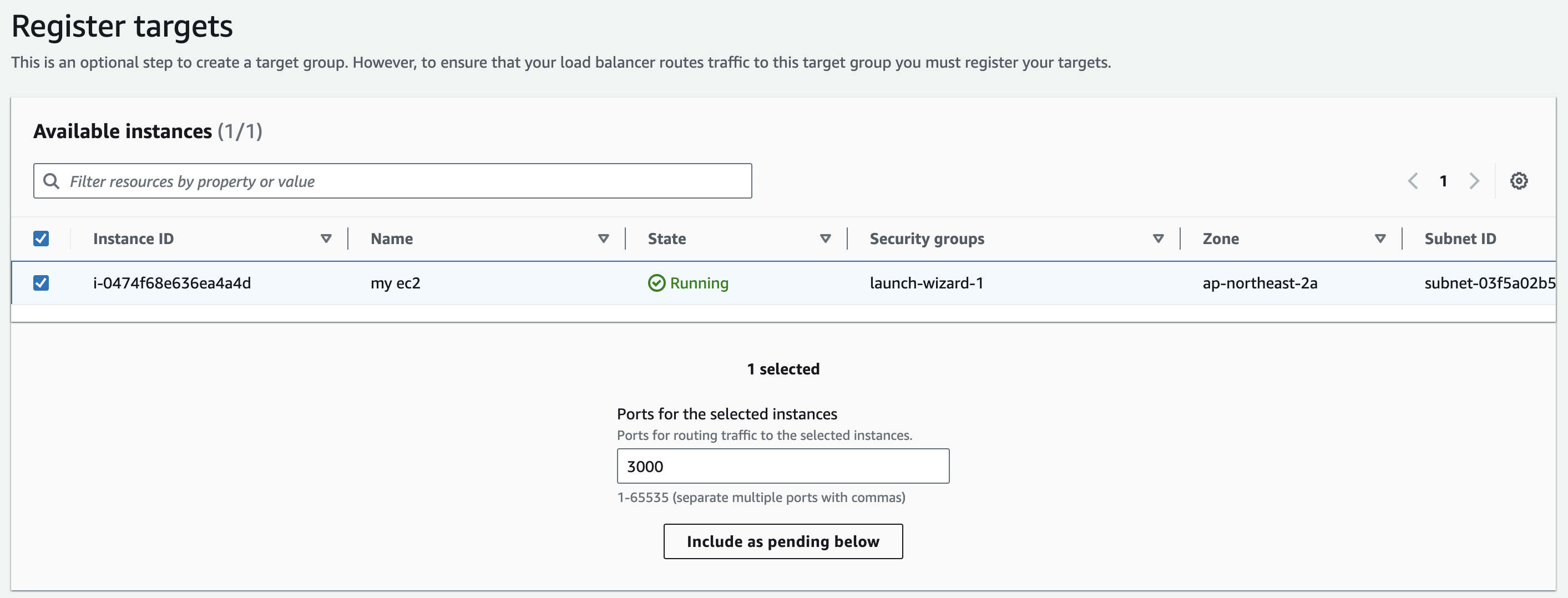Sort by Zone column arrow

point(1380,239)
